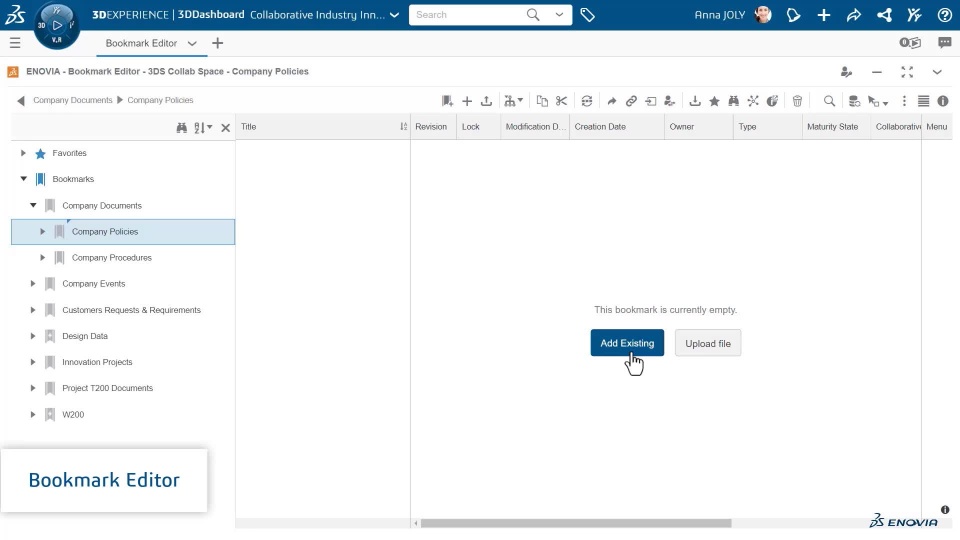
Task: Click the move-into-box arrow icon
Action: coord(651,101)
